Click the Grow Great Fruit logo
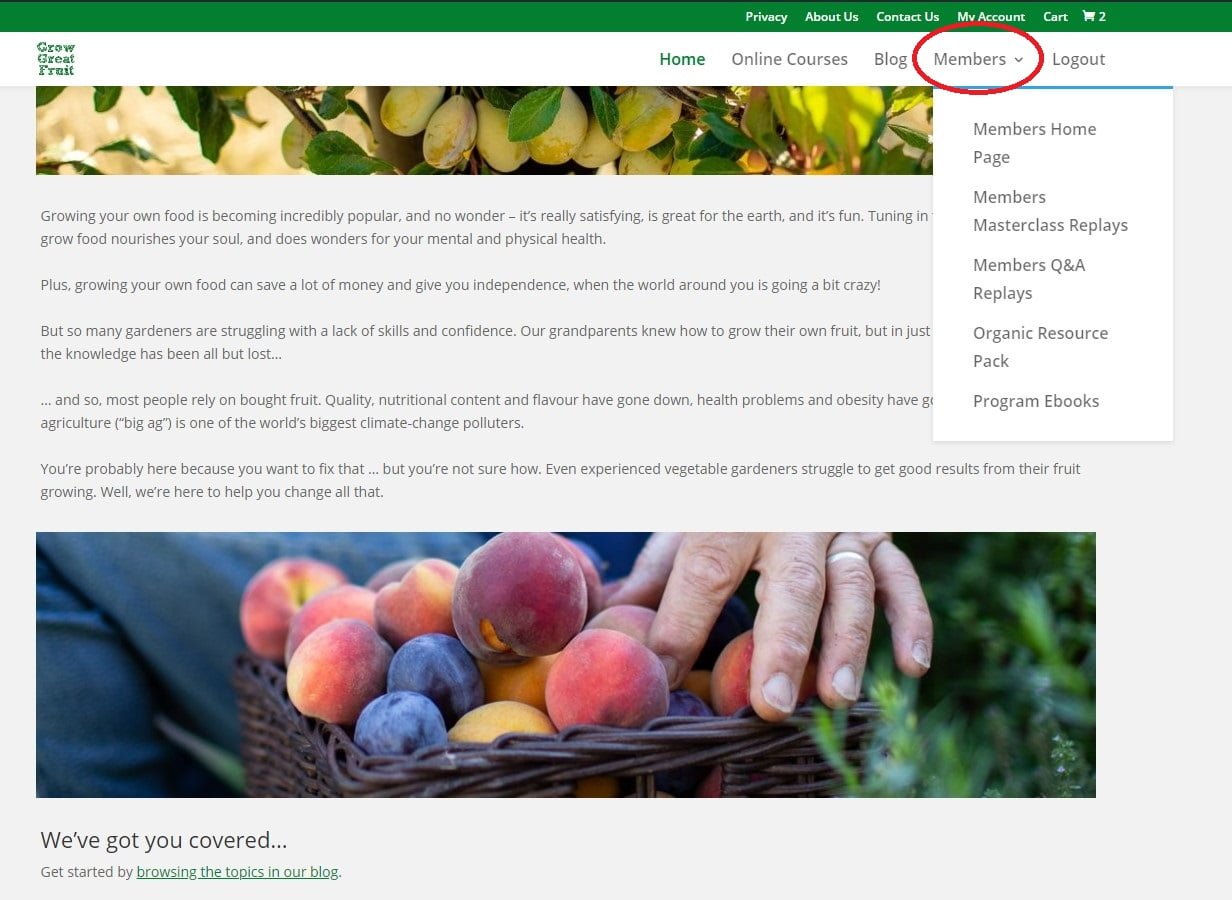Viewport: 1232px width, 900px height. (56, 59)
